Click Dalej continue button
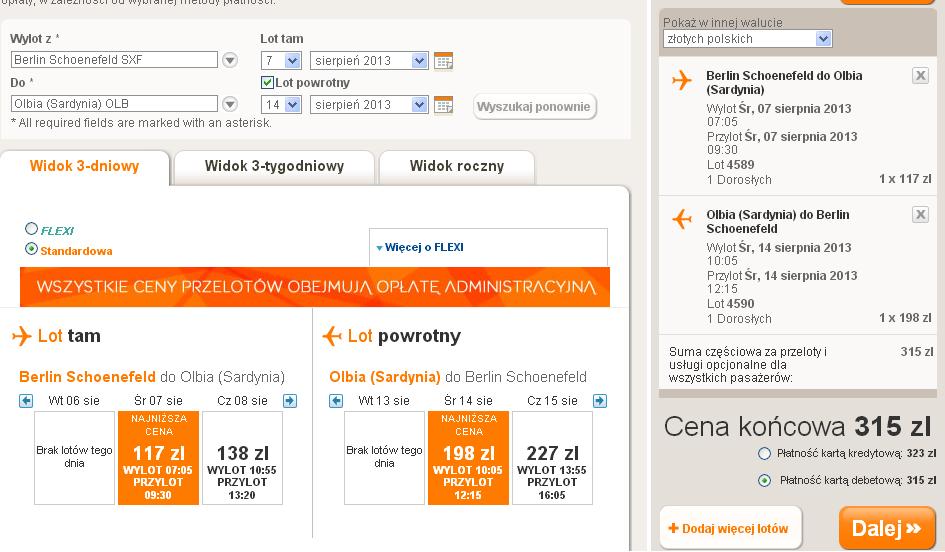This screenshot has width=945, height=552. pyautogui.click(x=886, y=528)
